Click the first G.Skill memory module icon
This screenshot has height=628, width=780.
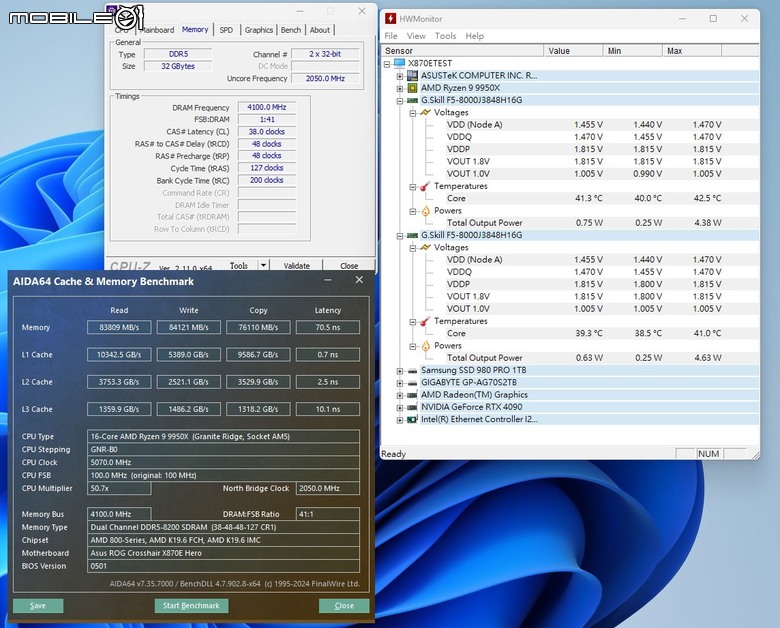pyautogui.click(x=412, y=100)
